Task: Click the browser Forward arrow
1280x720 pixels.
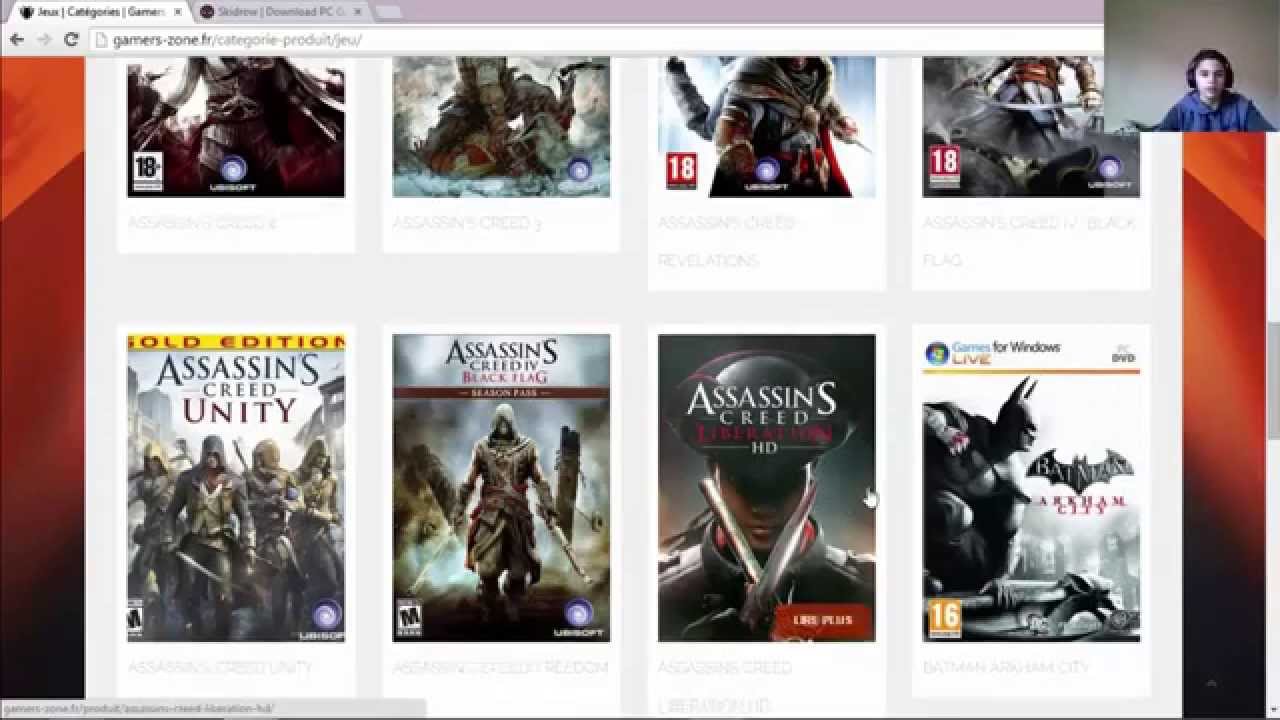Action: pos(44,40)
